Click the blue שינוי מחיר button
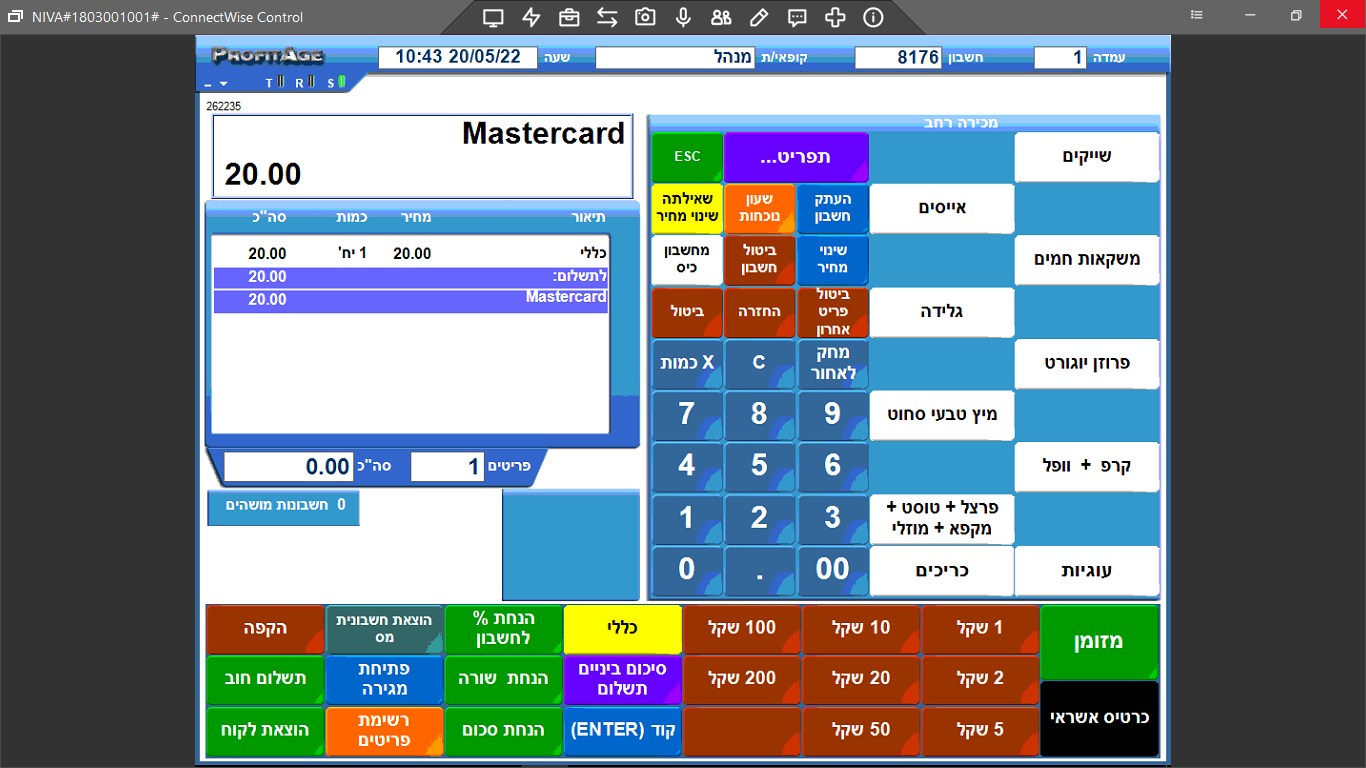1366x768 pixels. click(x=833, y=260)
